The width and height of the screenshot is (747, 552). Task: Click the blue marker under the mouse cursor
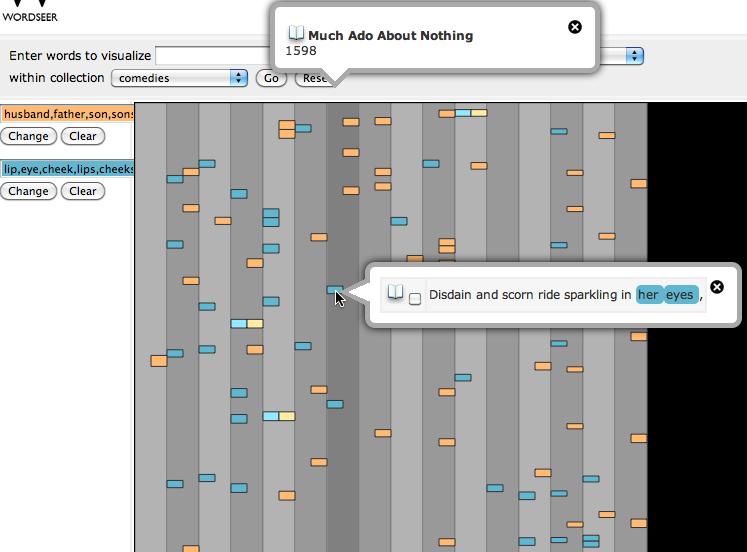(334, 290)
